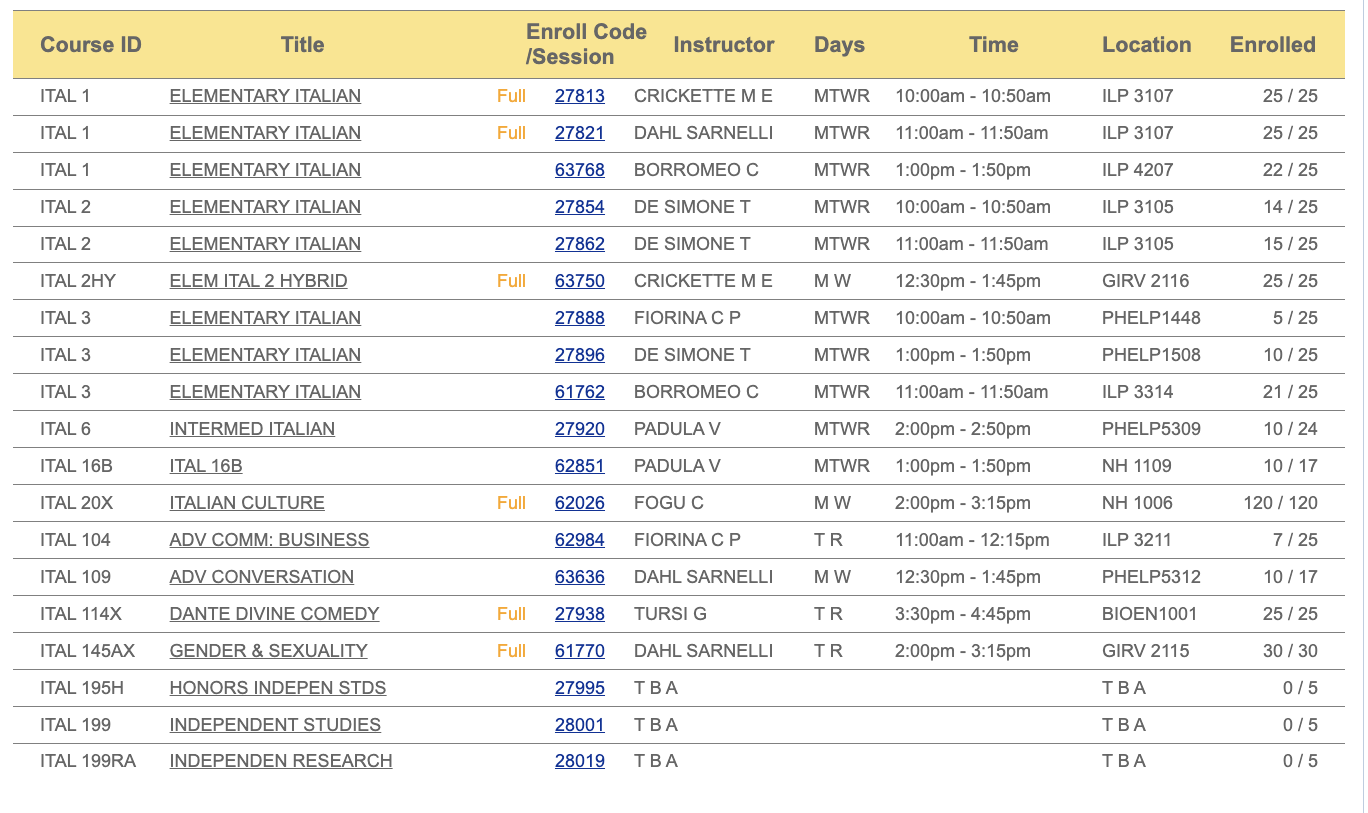Select course ID ITAL 195H
The image size is (1368, 813).
(x=83, y=688)
